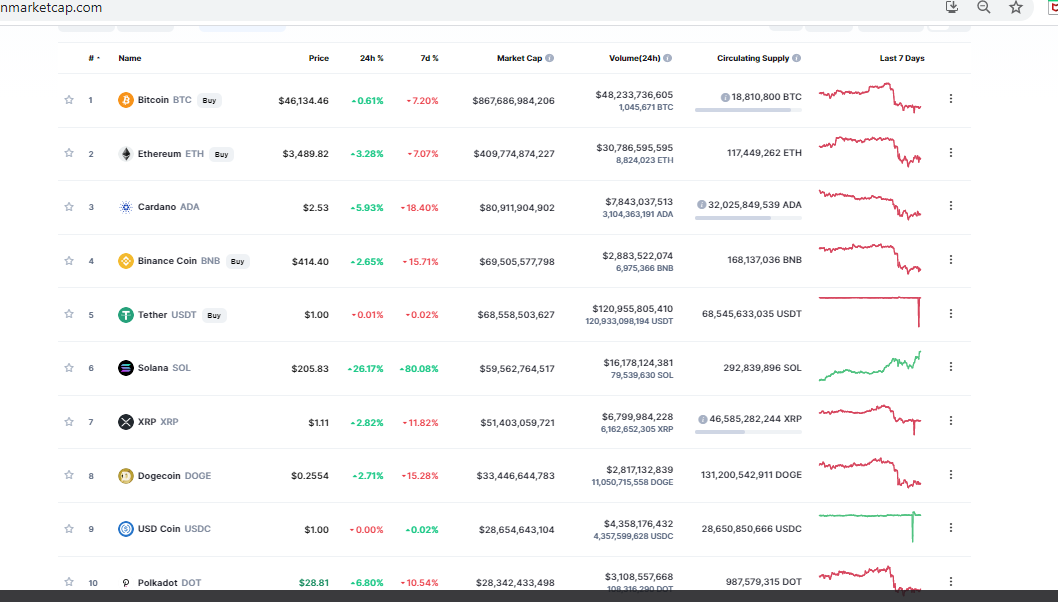This screenshot has height=602, width=1058.
Task: Sort by the 24h % column header
Action: click(371, 58)
